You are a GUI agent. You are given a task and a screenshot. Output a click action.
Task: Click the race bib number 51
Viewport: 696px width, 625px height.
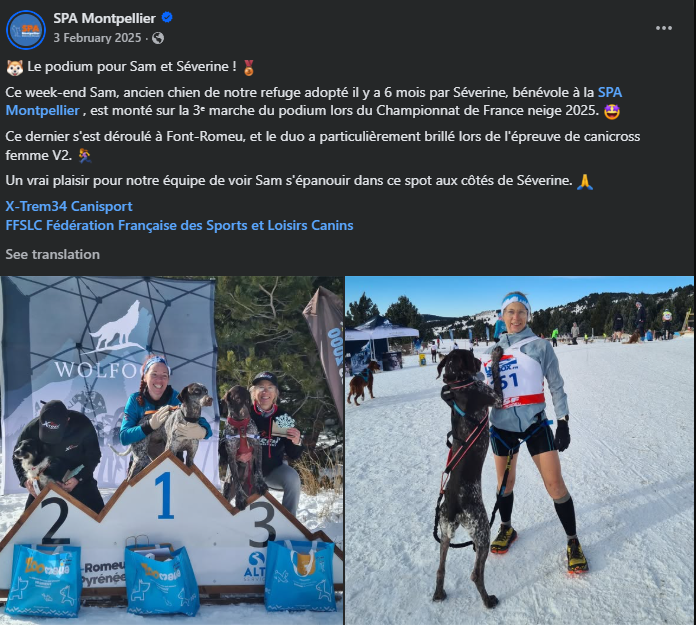tap(507, 382)
